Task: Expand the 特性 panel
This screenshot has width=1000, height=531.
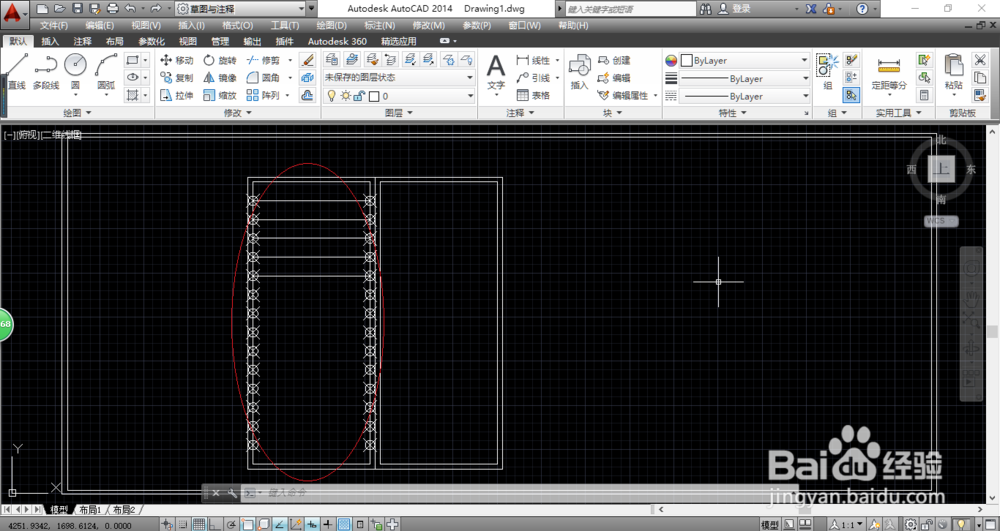Action: tap(732, 113)
